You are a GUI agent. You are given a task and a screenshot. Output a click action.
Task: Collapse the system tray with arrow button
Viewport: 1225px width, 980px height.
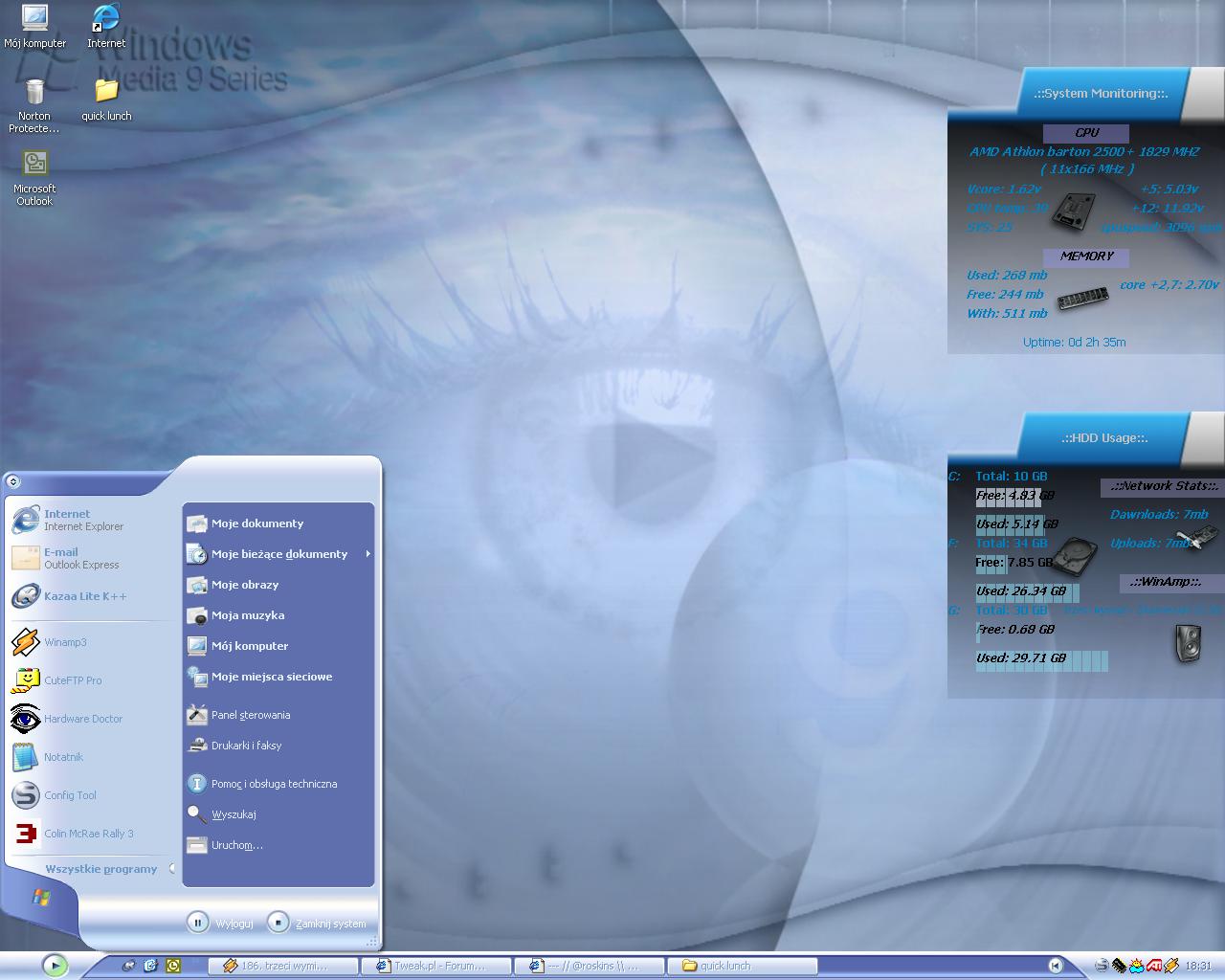[1055, 966]
